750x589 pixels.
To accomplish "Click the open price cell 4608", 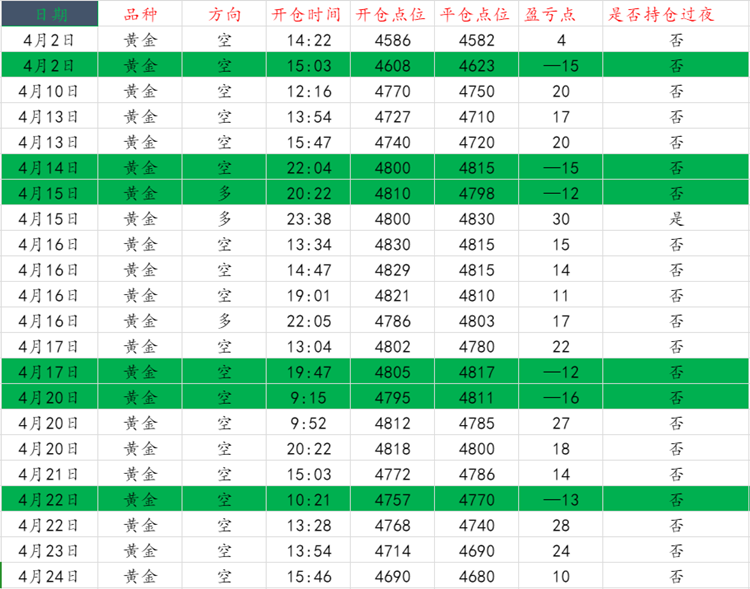I will [393, 65].
